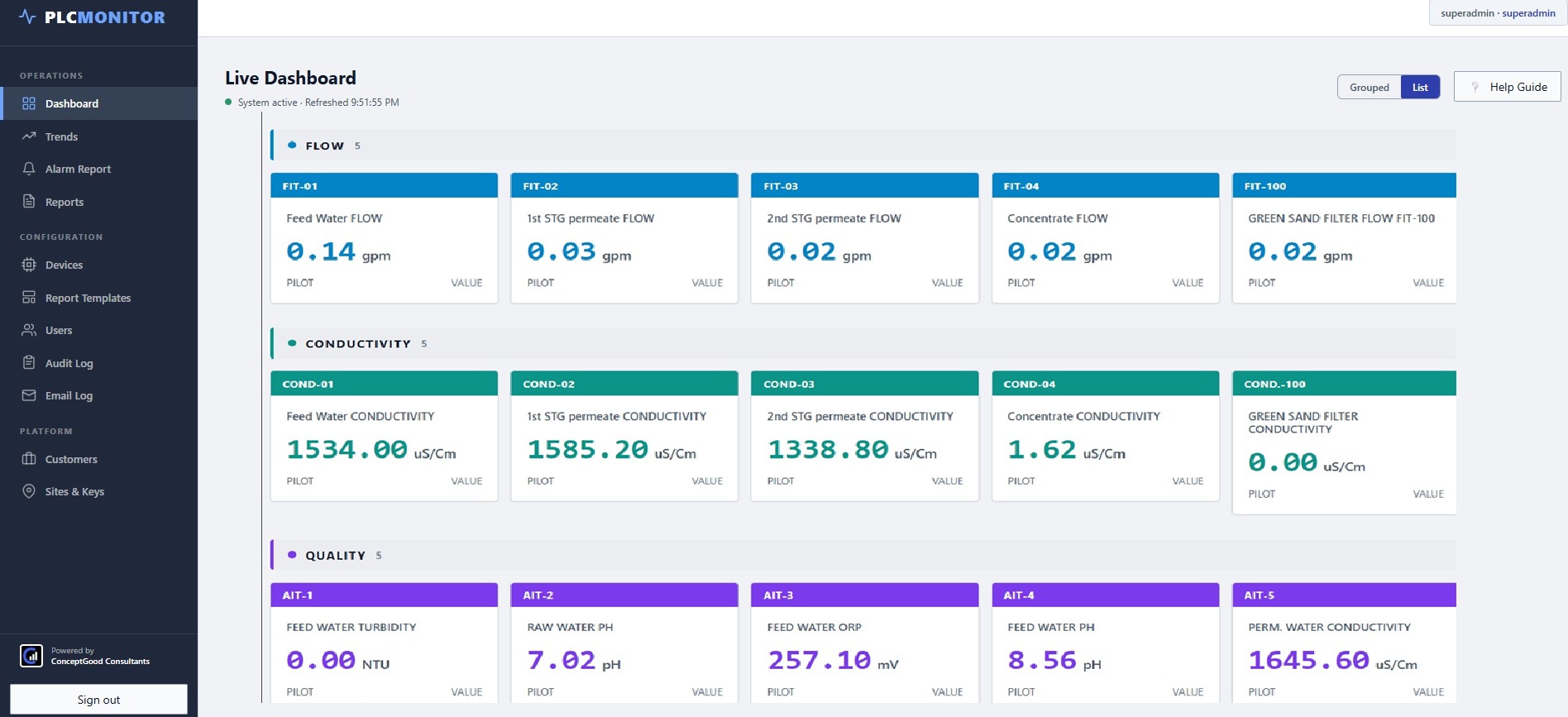Screen dimensions: 1568x717
Task: Click the FLOW group header
Action: click(863, 146)
